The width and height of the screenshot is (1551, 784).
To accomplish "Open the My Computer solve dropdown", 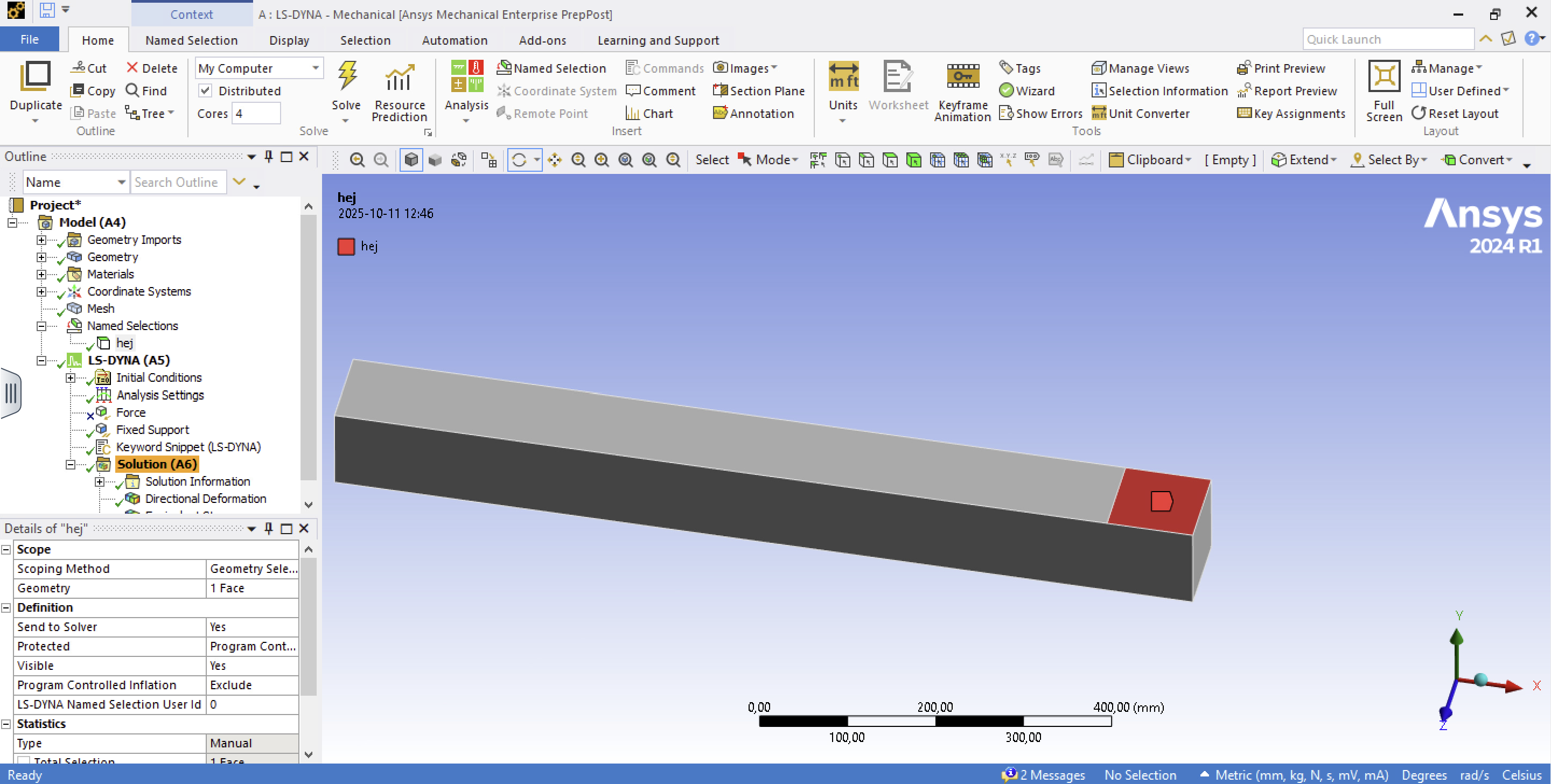I will point(316,68).
